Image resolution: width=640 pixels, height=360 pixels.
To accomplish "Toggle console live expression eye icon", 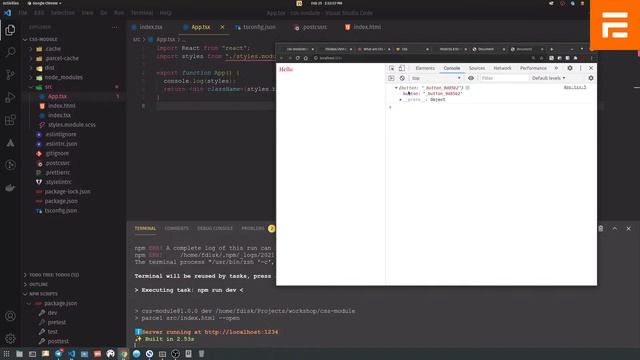I will (471, 78).
